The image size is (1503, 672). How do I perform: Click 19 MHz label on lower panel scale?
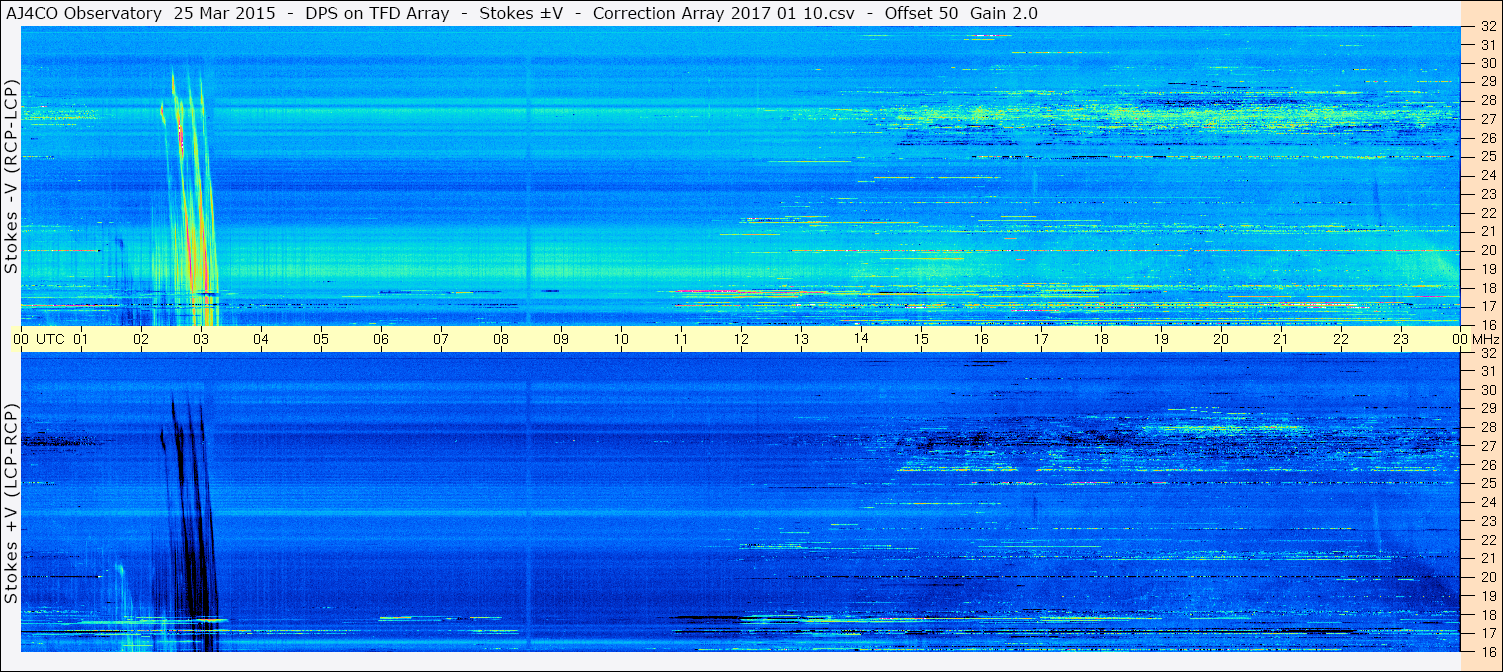coord(1488,595)
